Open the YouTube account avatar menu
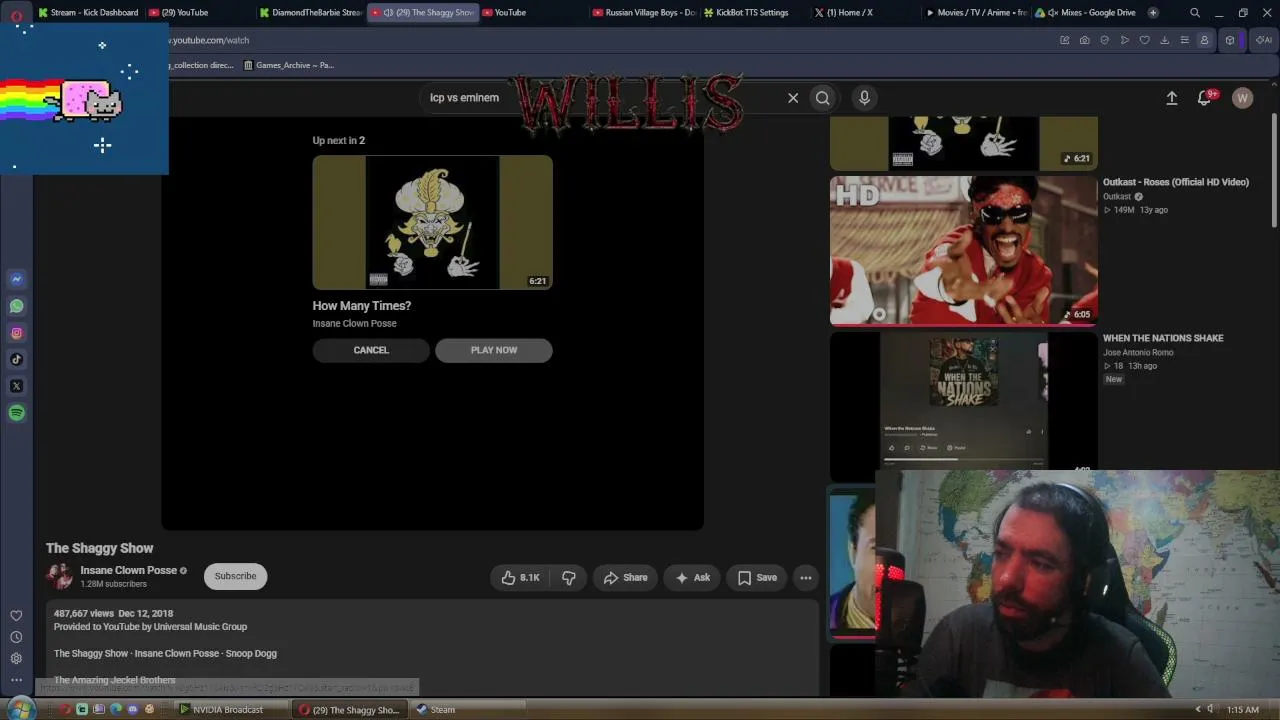The width and height of the screenshot is (1280, 720). [x=1243, y=98]
